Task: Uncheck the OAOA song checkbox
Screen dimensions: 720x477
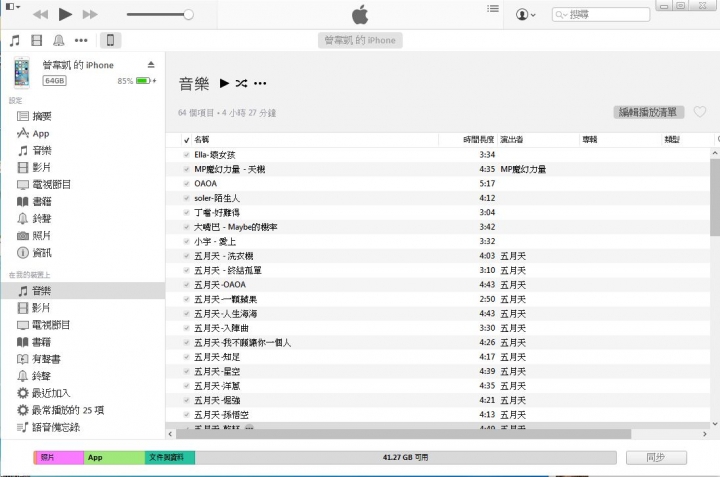Action: pyautogui.click(x=186, y=184)
